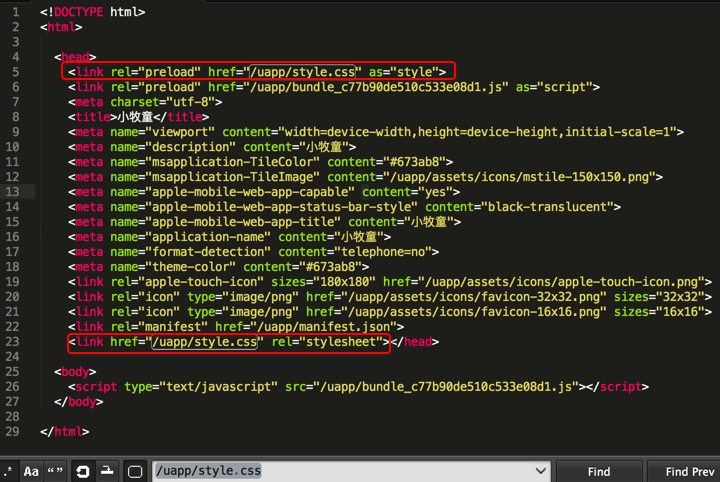720x482 pixels.
Task: Click line number 23 in the gutter
Action: 12,342
